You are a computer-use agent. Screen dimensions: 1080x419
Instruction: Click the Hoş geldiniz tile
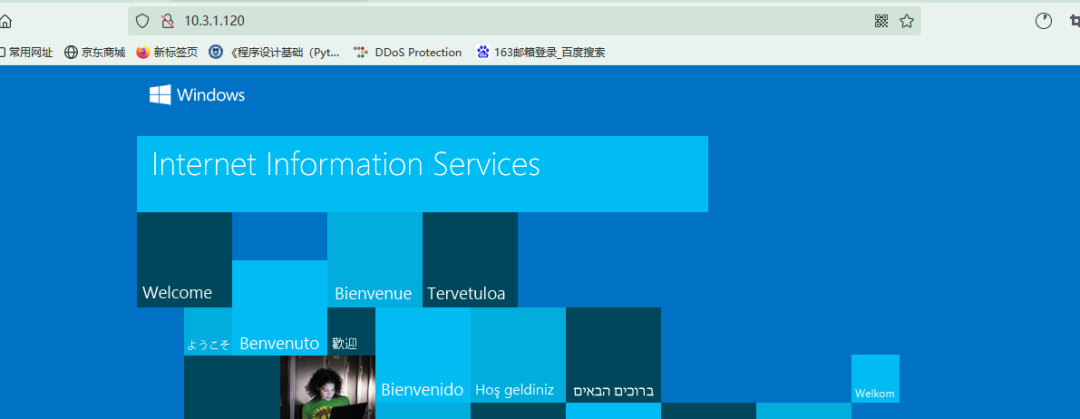pos(518,356)
